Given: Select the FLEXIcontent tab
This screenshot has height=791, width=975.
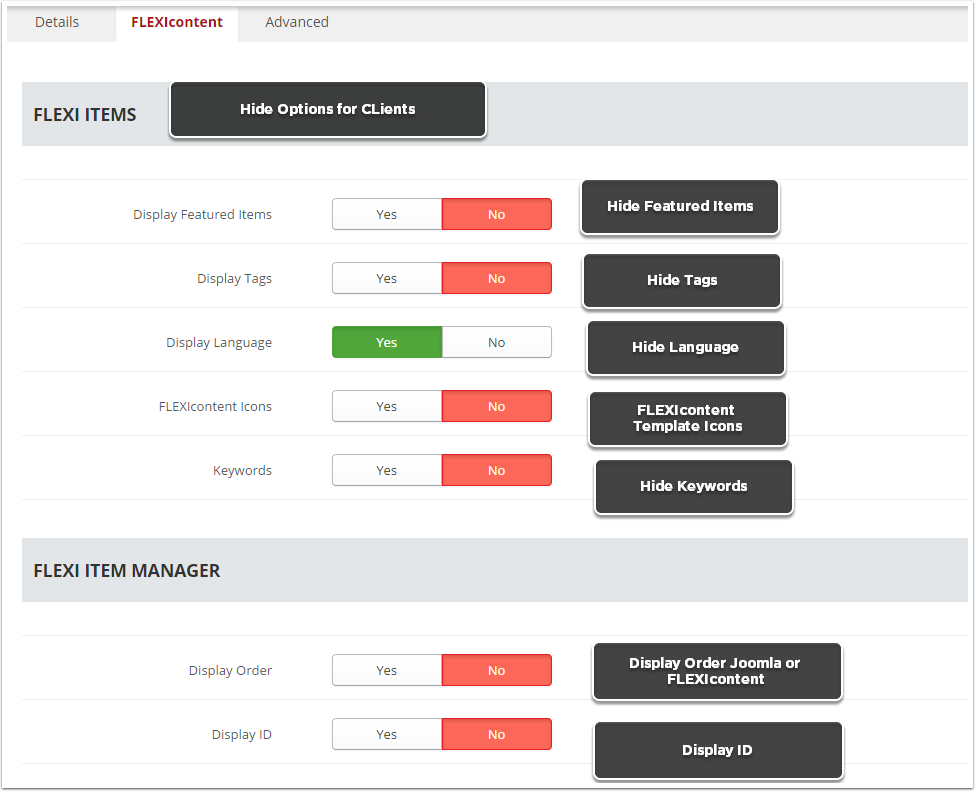Looking at the screenshot, I should point(177,22).
